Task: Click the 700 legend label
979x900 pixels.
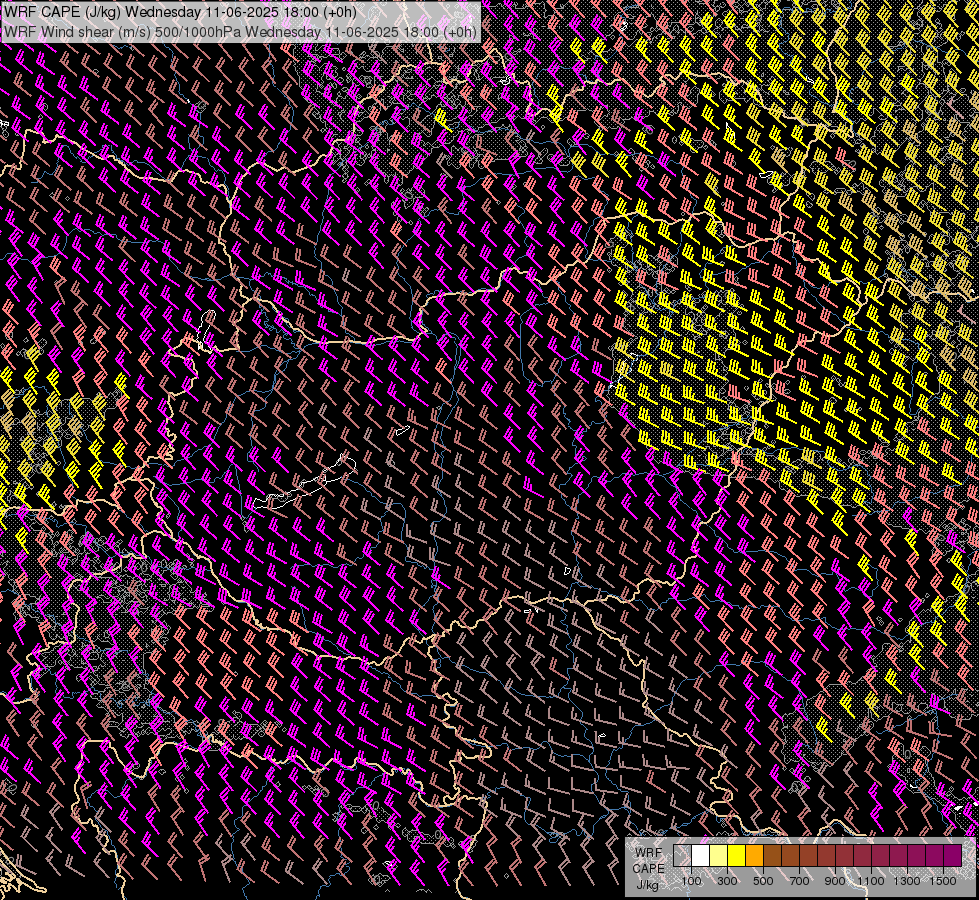Action: coord(799,881)
